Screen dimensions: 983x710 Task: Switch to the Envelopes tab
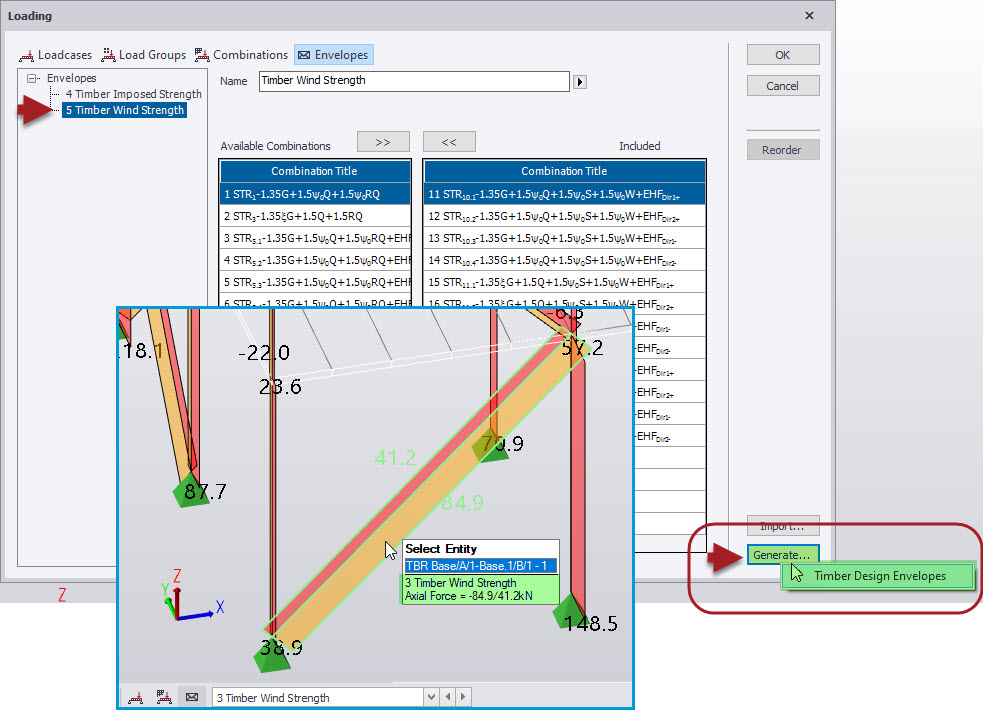coord(333,54)
